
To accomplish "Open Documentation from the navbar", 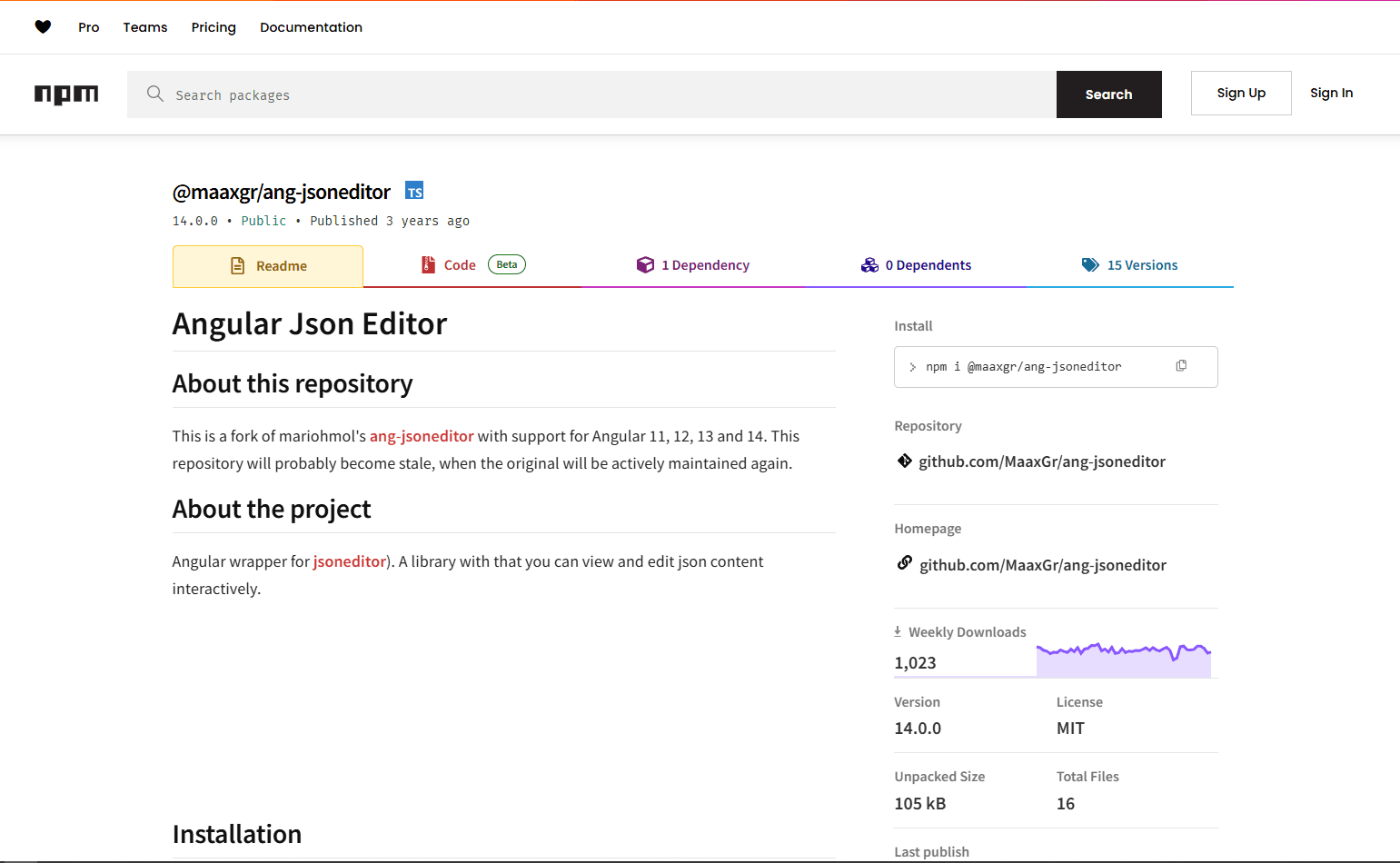I will click(311, 27).
